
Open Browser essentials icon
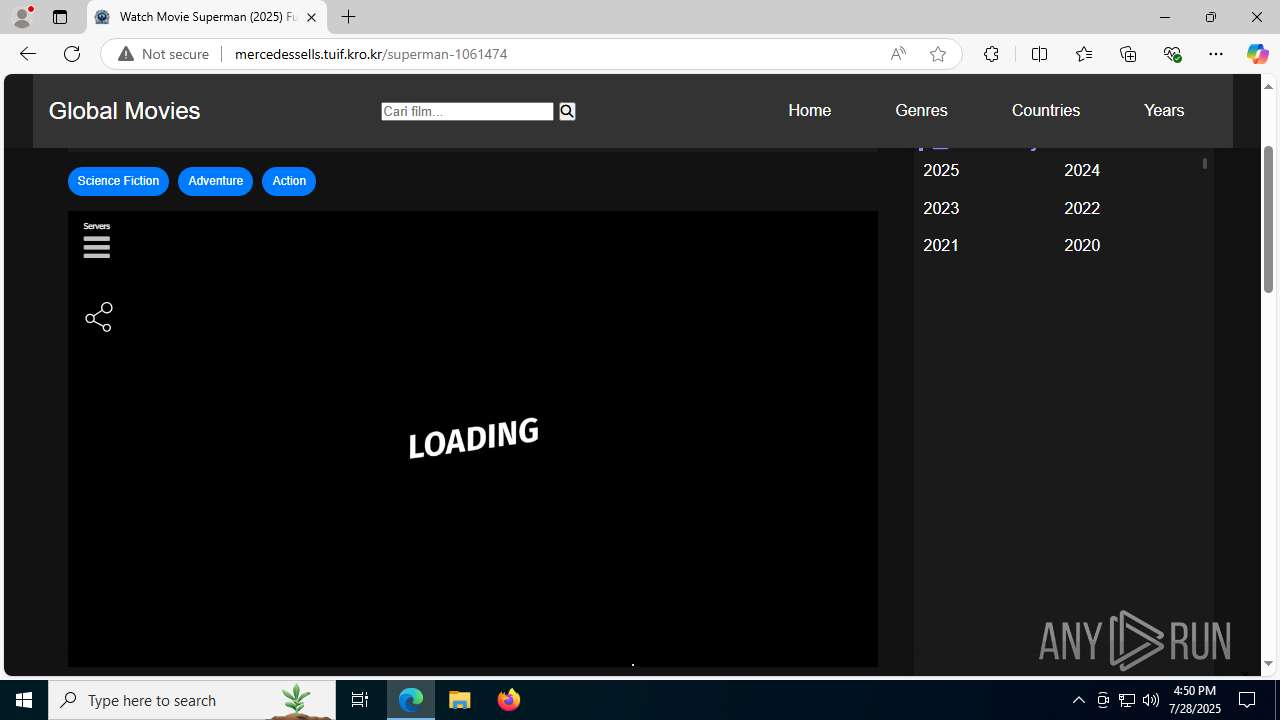1172,54
